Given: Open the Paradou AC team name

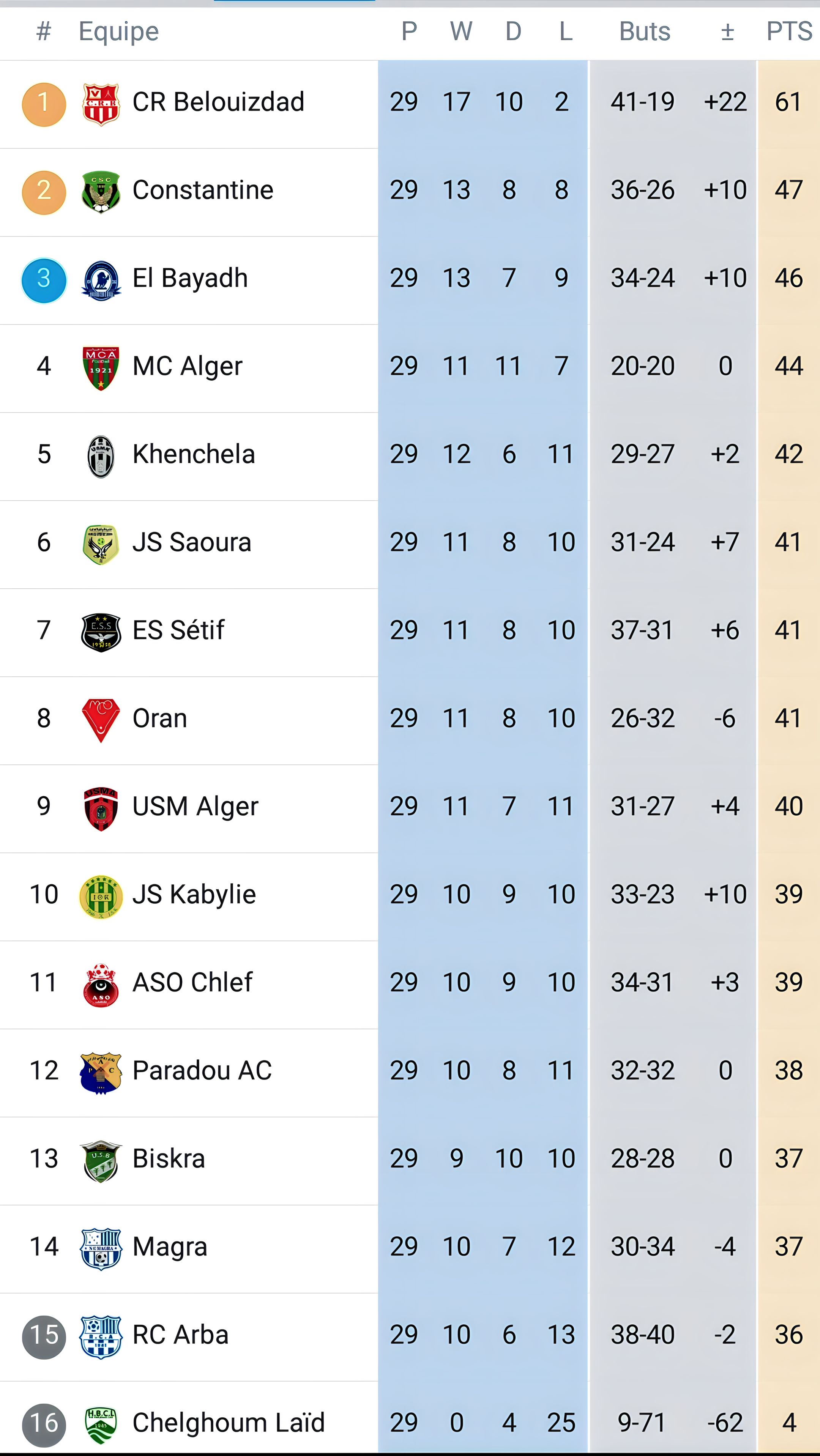Looking at the screenshot, I should pos(202,1070).
